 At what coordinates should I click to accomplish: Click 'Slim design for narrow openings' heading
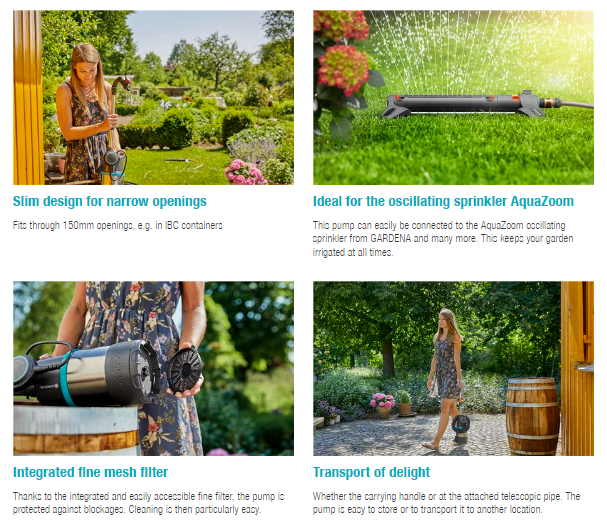click(x=110, y=202)
